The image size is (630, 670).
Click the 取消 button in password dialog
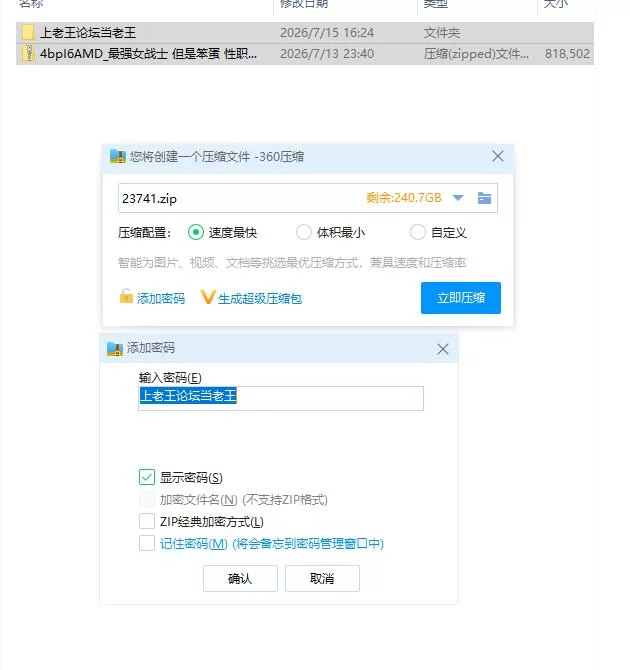tap(322, 579)
